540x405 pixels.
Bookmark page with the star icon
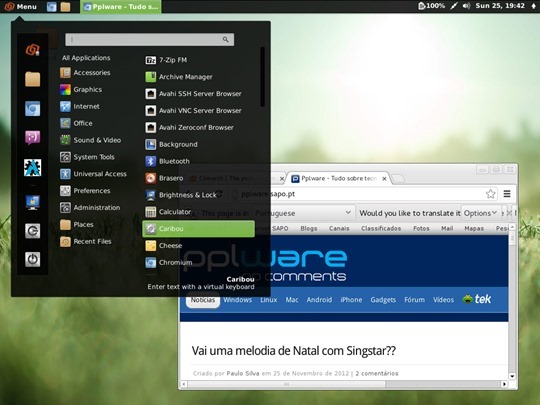coord(490,194)
